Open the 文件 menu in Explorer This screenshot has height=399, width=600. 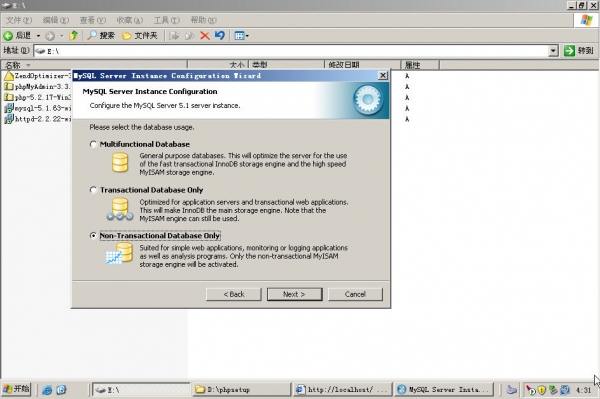click(19, 20)
